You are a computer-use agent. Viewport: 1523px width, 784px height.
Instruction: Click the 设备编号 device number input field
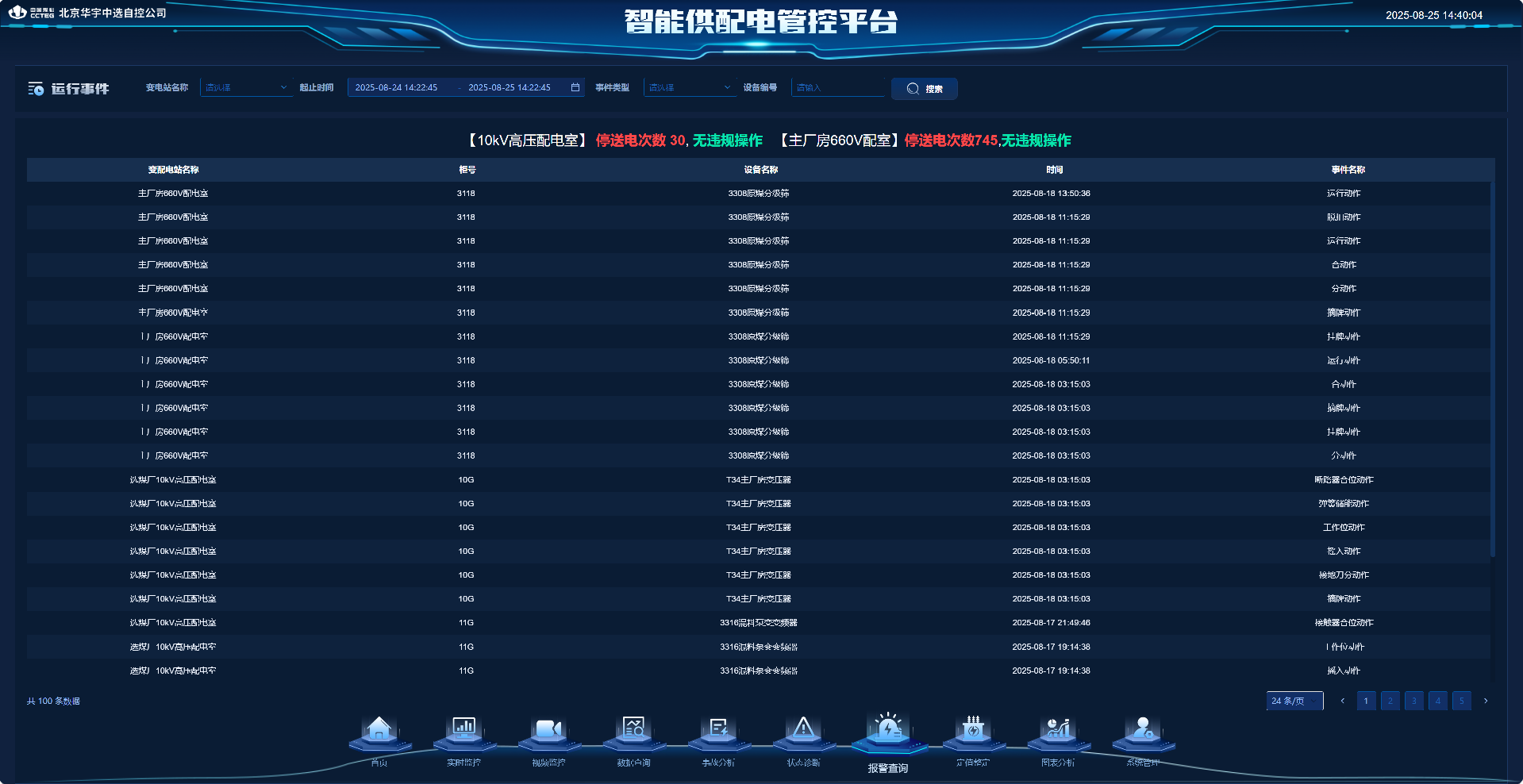[837, 87]
